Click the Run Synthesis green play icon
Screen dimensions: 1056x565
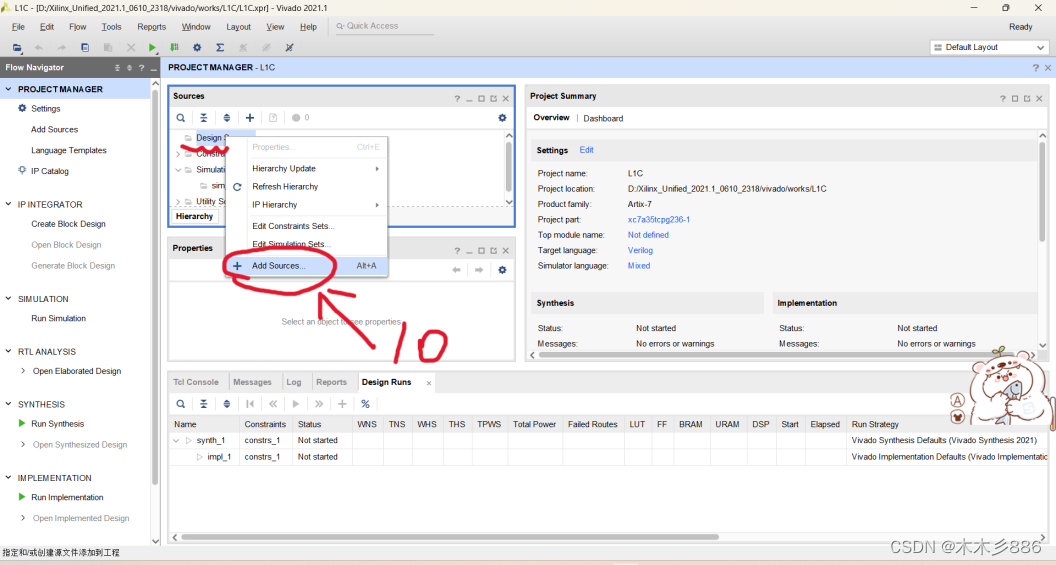[x=22, y=423]
